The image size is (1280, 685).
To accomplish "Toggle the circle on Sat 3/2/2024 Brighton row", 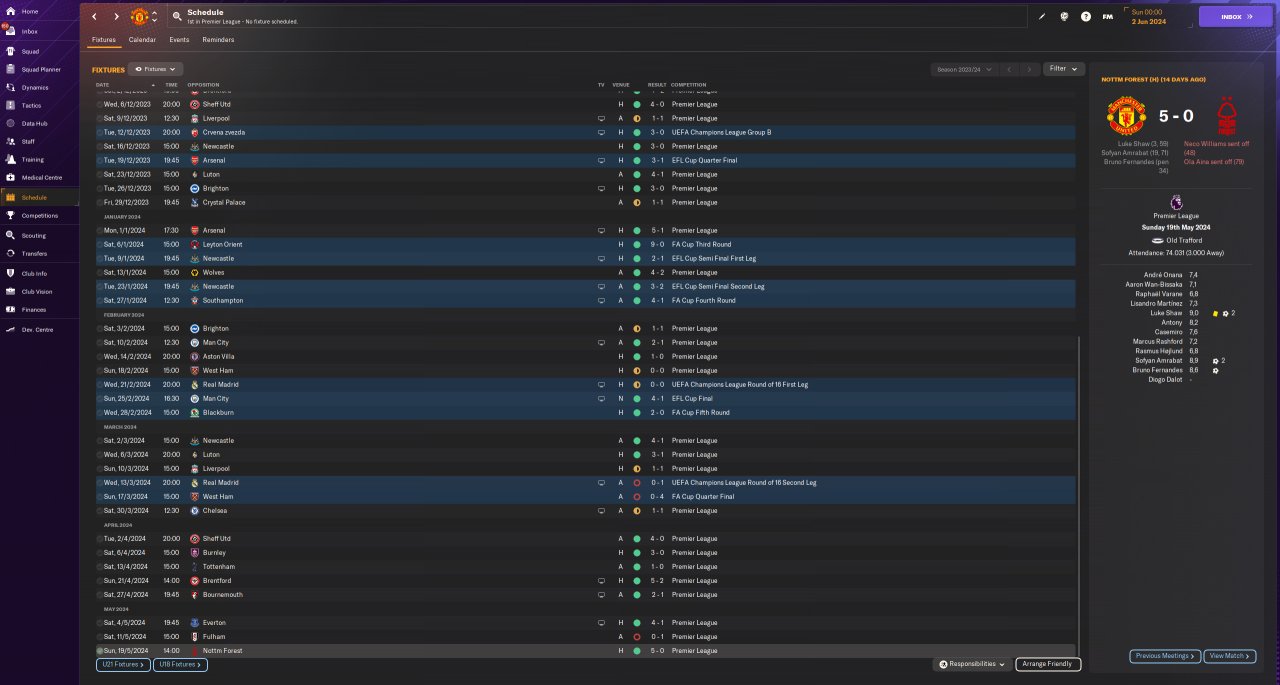I will click(100, 328).
